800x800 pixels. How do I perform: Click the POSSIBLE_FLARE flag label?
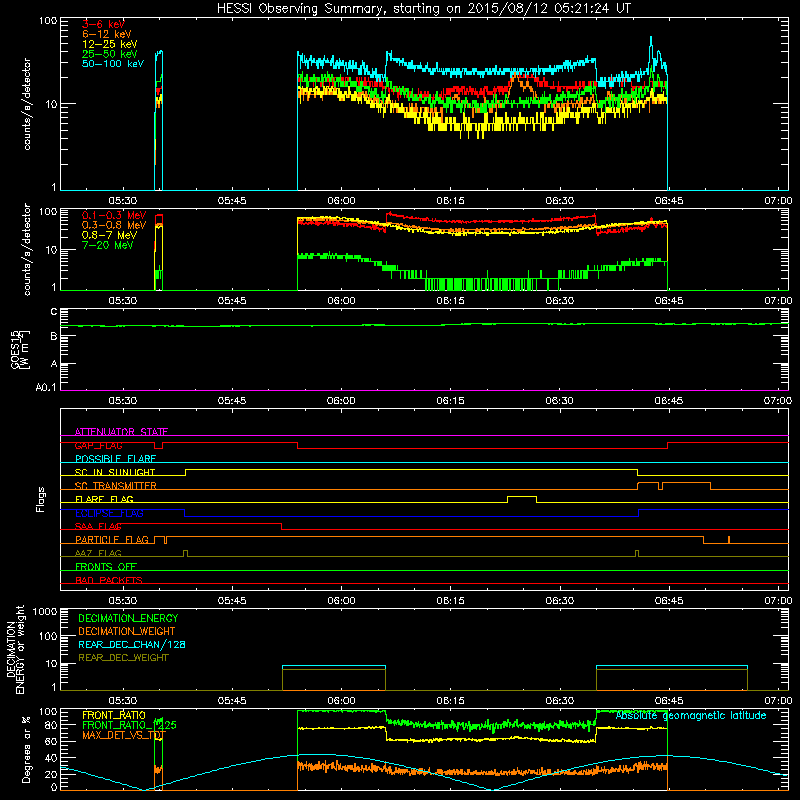(x=115, y=459)
